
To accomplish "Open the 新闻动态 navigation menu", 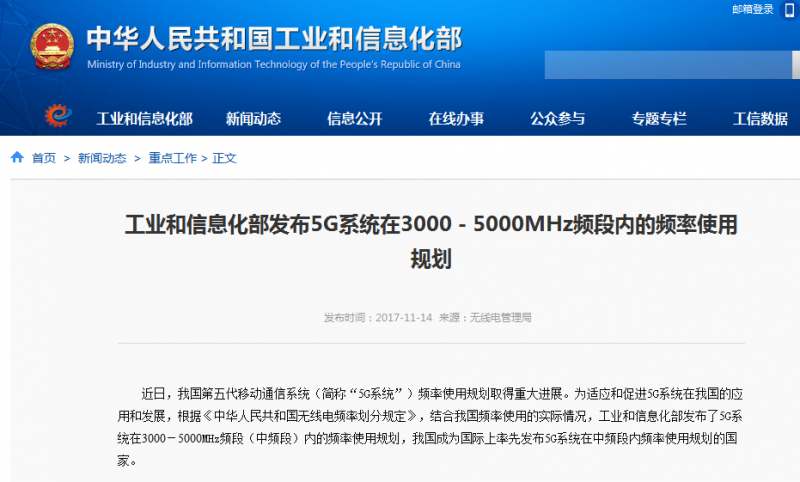I will coord(253,119).
